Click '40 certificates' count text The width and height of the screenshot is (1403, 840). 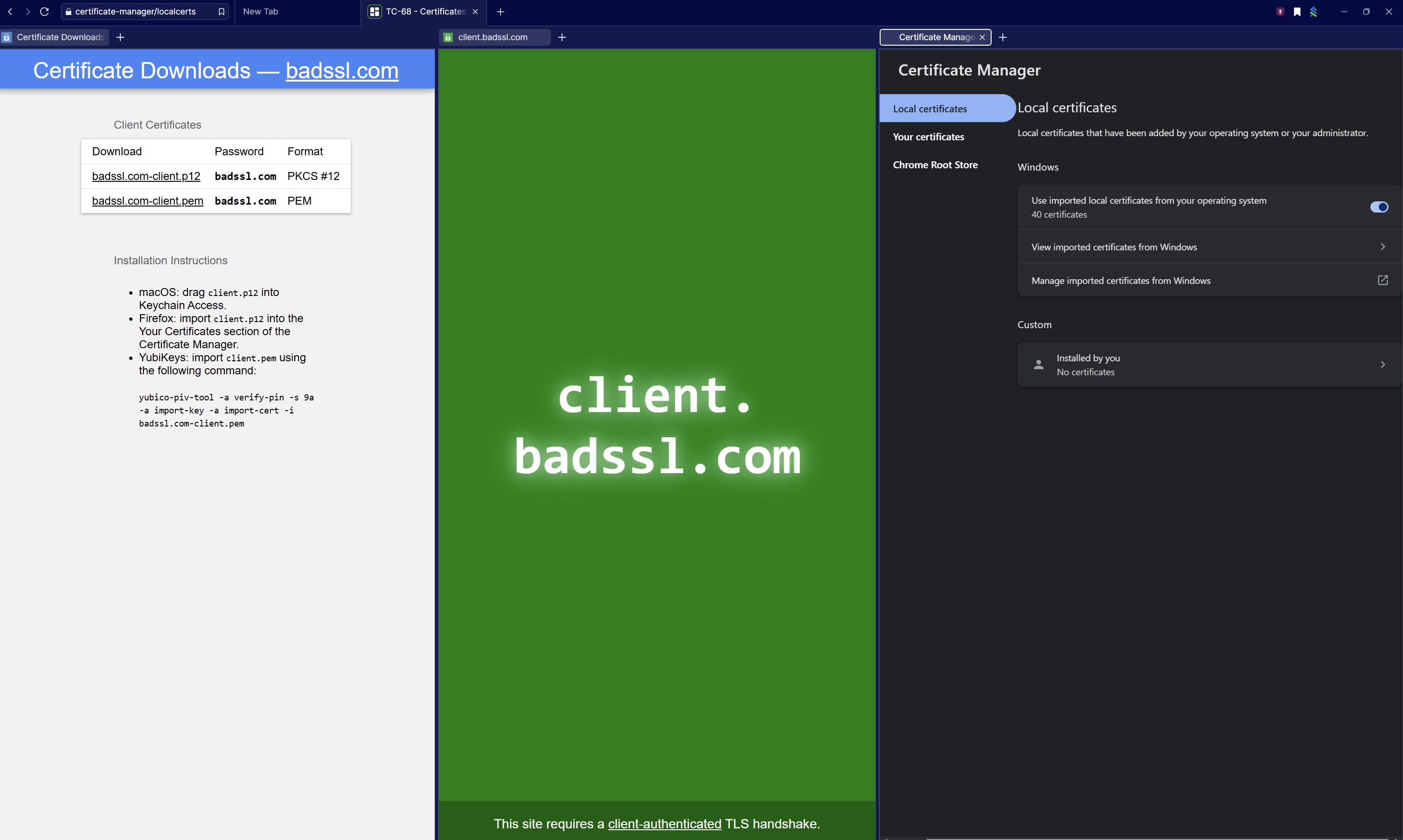pos(1059,214)
